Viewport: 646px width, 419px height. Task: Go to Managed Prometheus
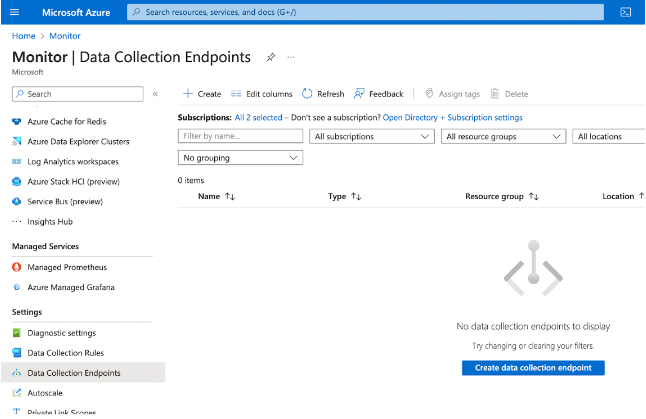[x=67, y=267]
